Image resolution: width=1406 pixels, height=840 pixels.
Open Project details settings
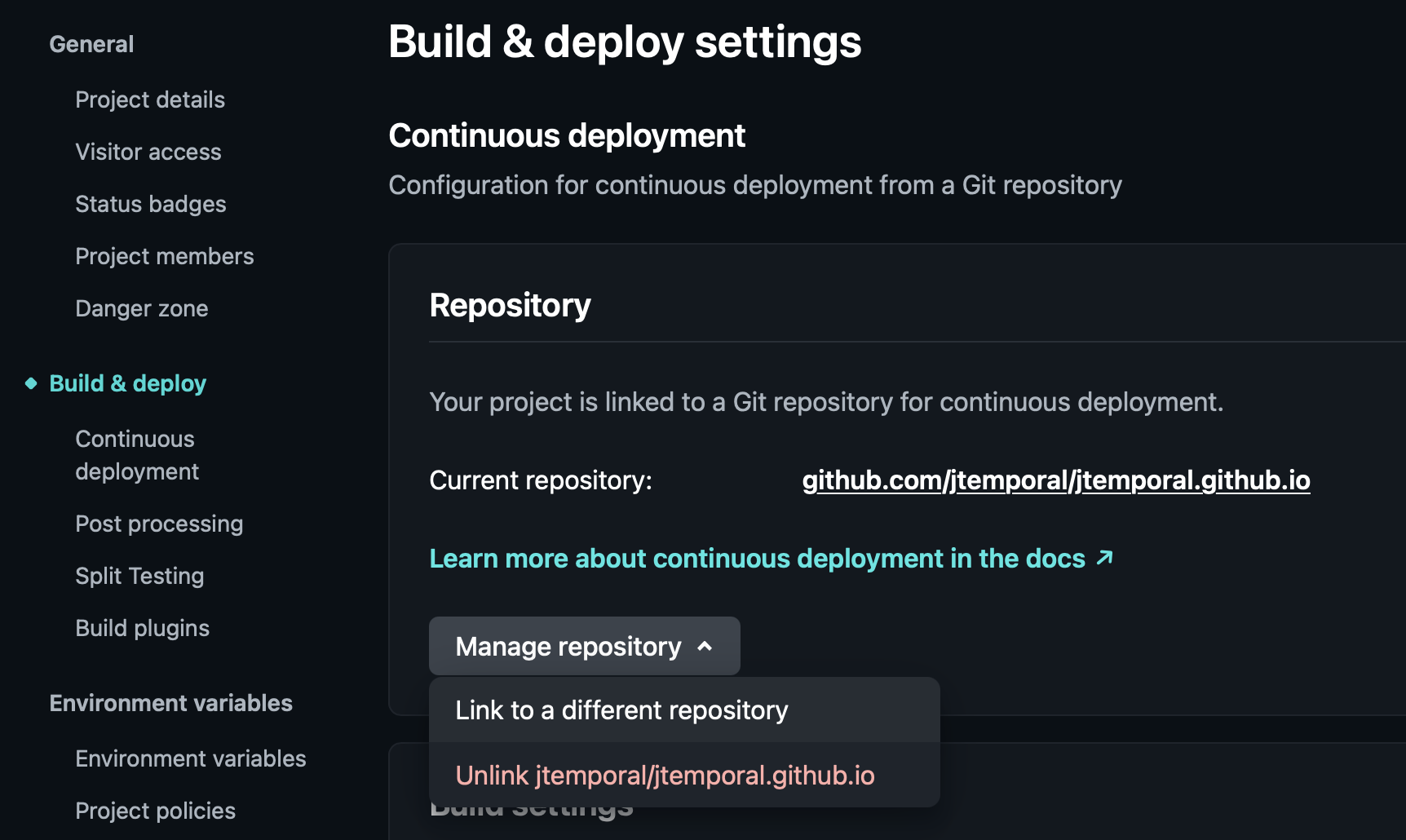coord(150,99)
